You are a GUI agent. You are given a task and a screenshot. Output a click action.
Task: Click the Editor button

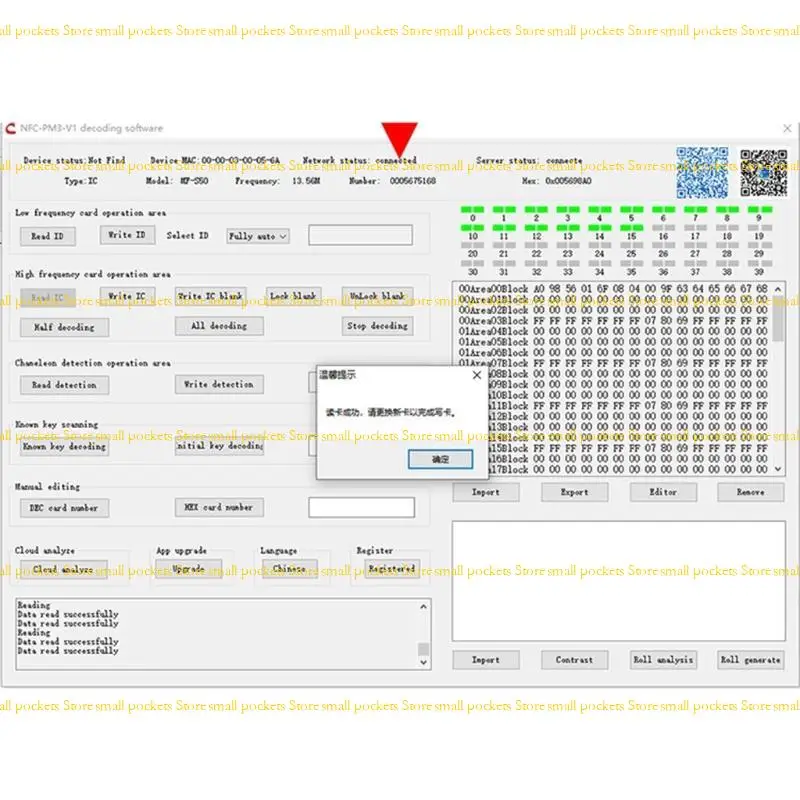click(663, 492)
